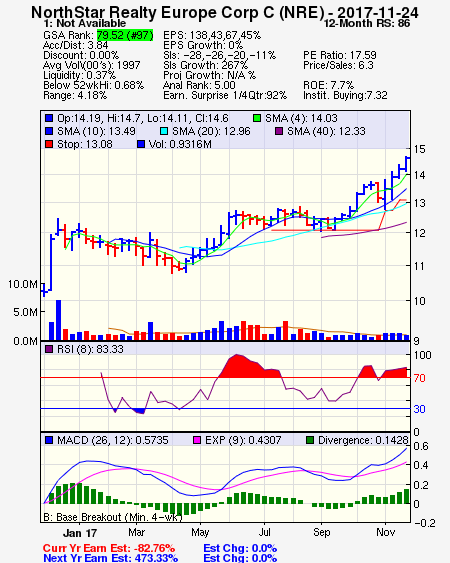Click the Avg Vol(00's): 1997 text
Viewport: 450px width, 563px height.
[92, 65]
